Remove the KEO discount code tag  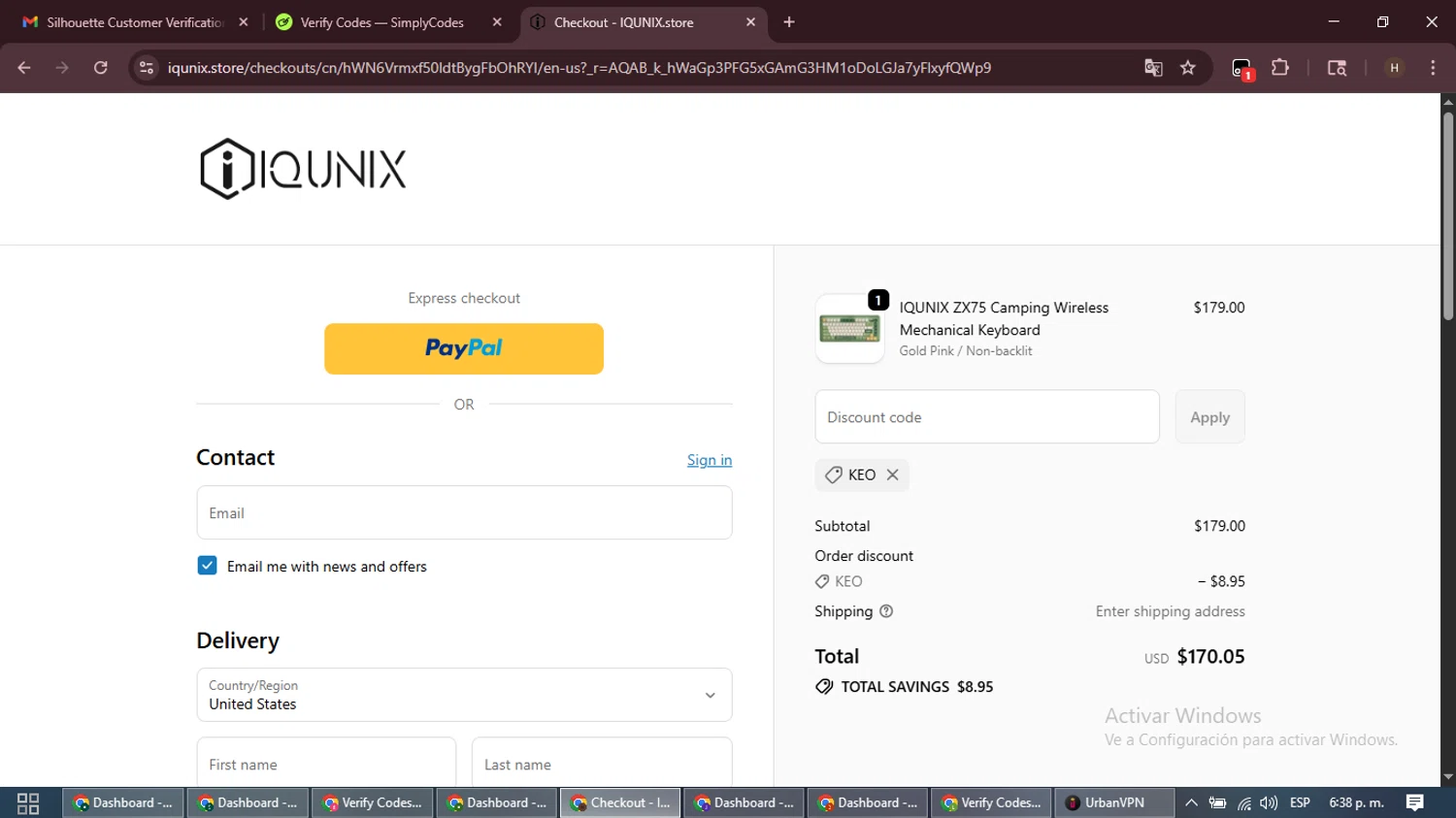point(892,474)
